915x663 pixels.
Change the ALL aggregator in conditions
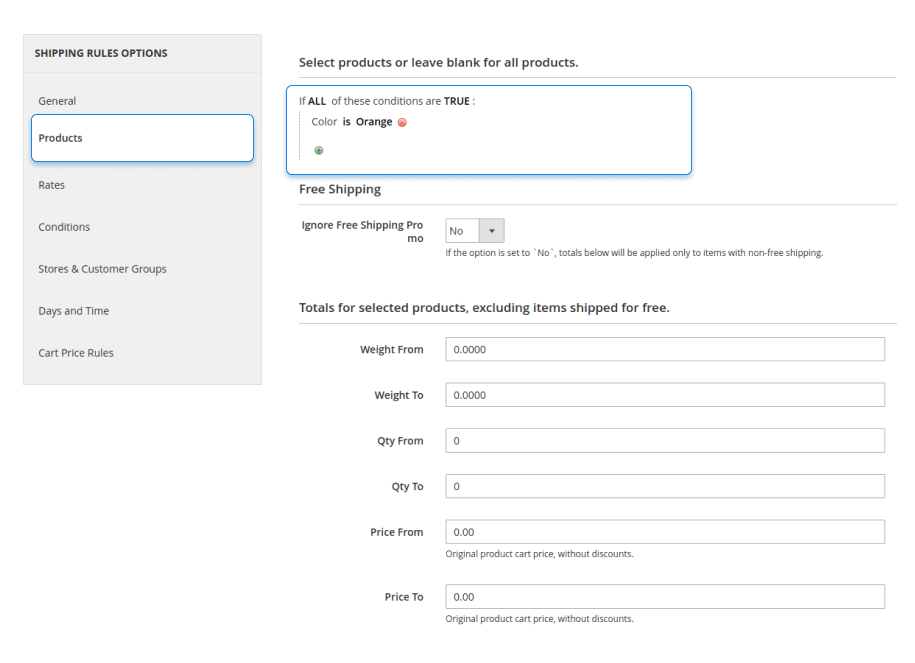[x=317, y=101]
